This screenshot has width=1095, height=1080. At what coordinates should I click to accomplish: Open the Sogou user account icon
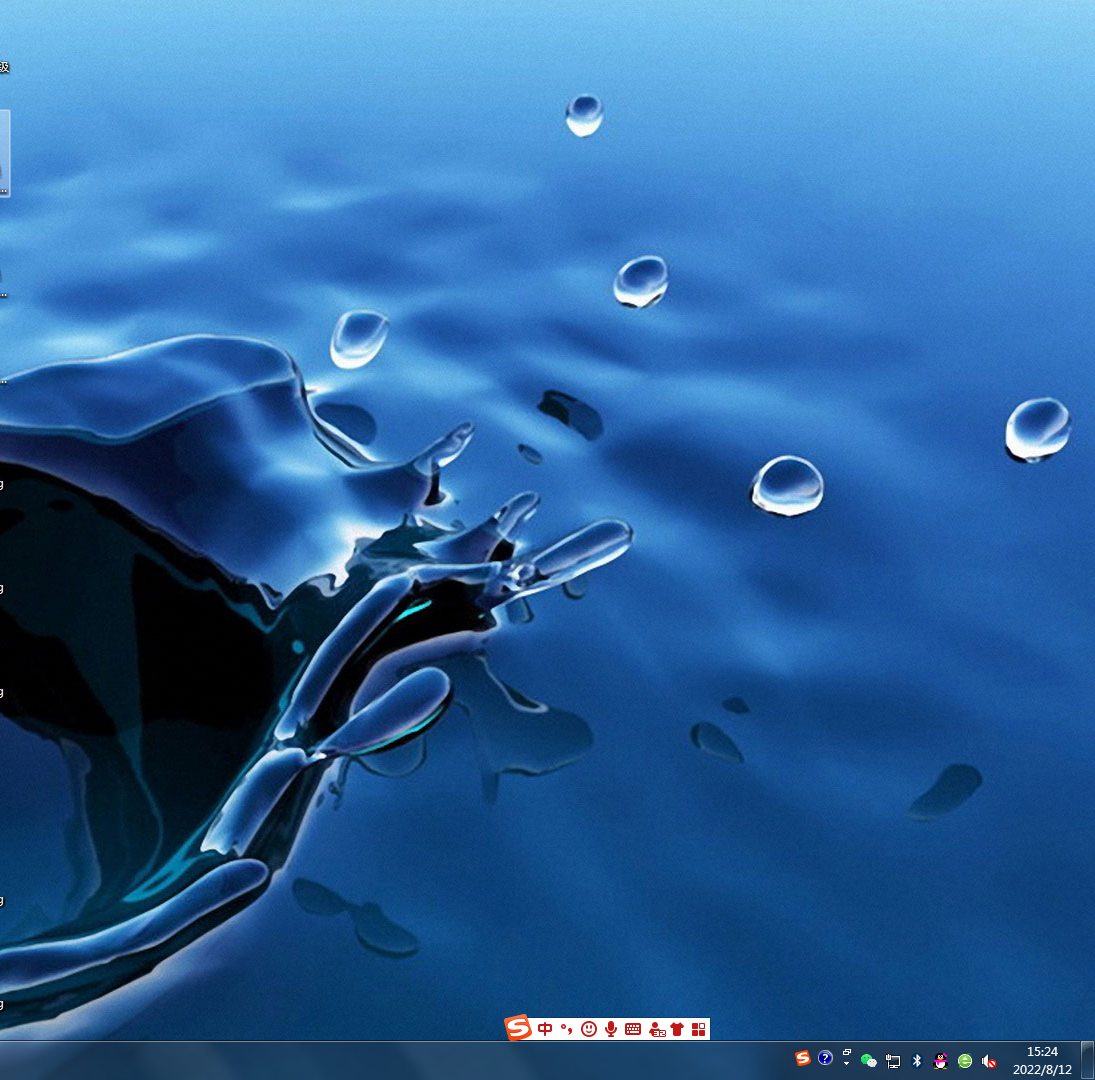656,1029
